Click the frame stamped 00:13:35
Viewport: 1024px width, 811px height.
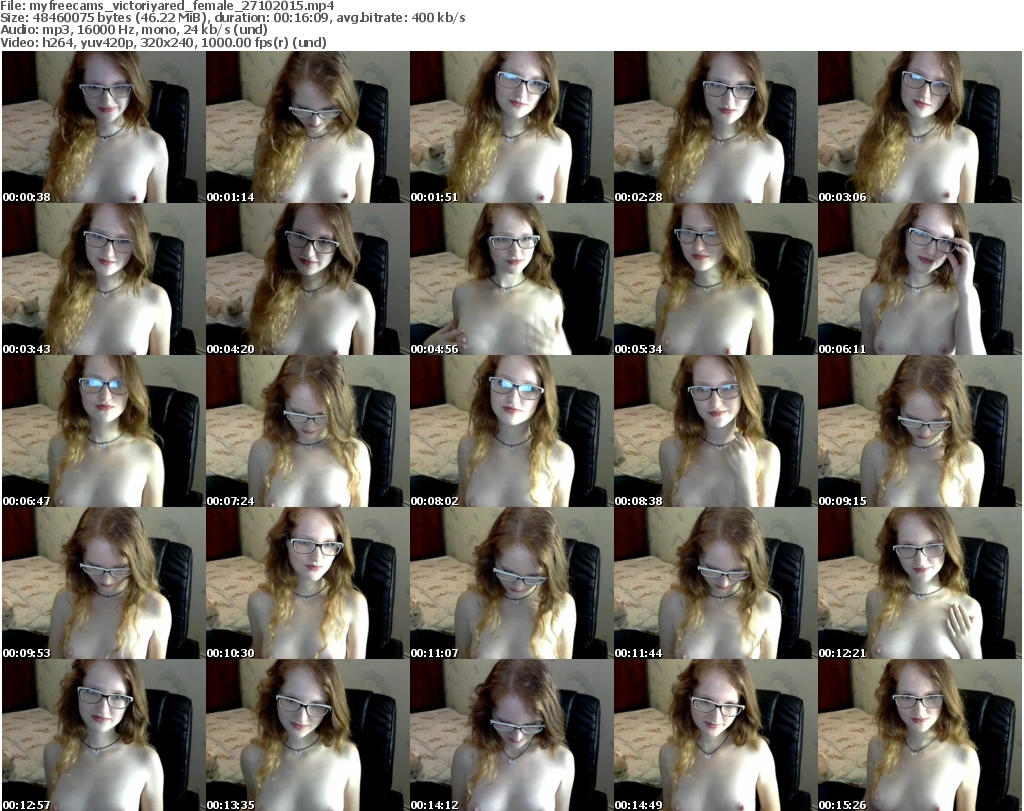coord(308,735)
